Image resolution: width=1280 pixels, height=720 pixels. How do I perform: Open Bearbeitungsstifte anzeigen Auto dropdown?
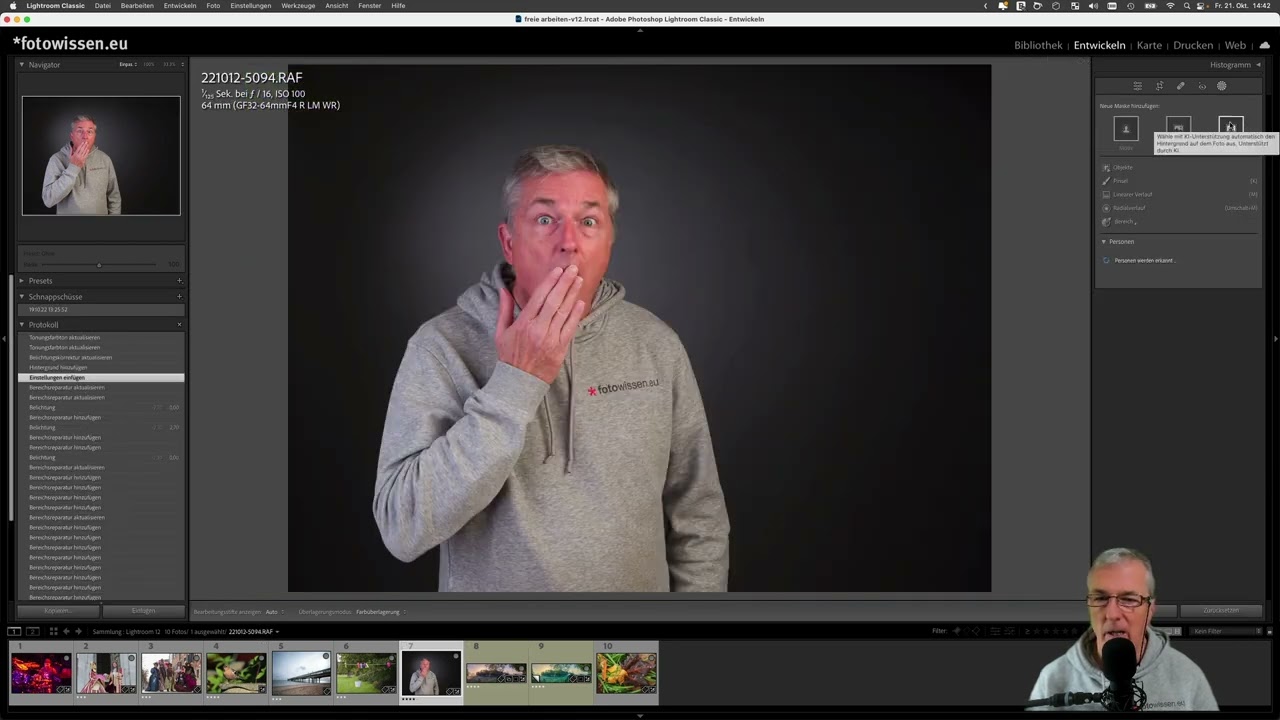(273, 612)
